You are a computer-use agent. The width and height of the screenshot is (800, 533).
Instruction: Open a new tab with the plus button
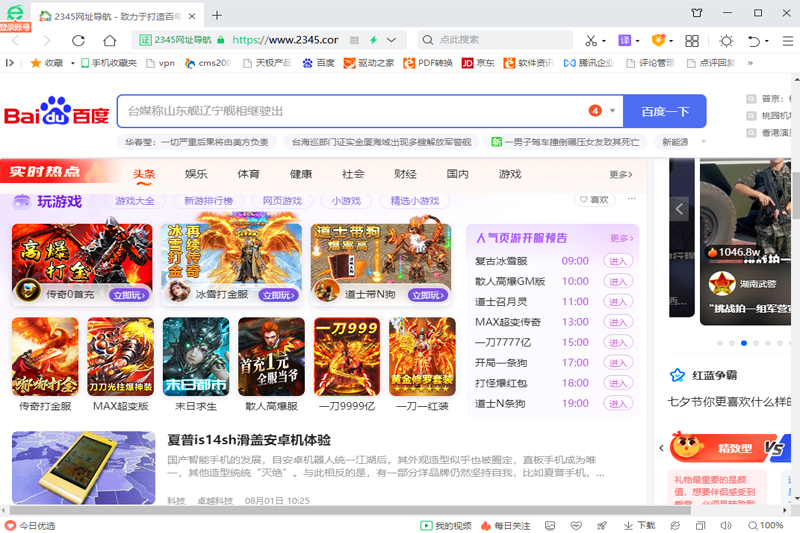coord(217,14)
